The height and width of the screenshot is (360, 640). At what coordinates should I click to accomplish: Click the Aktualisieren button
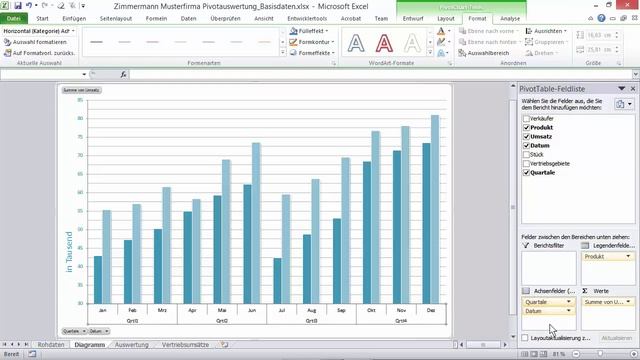tap(616, 338)
